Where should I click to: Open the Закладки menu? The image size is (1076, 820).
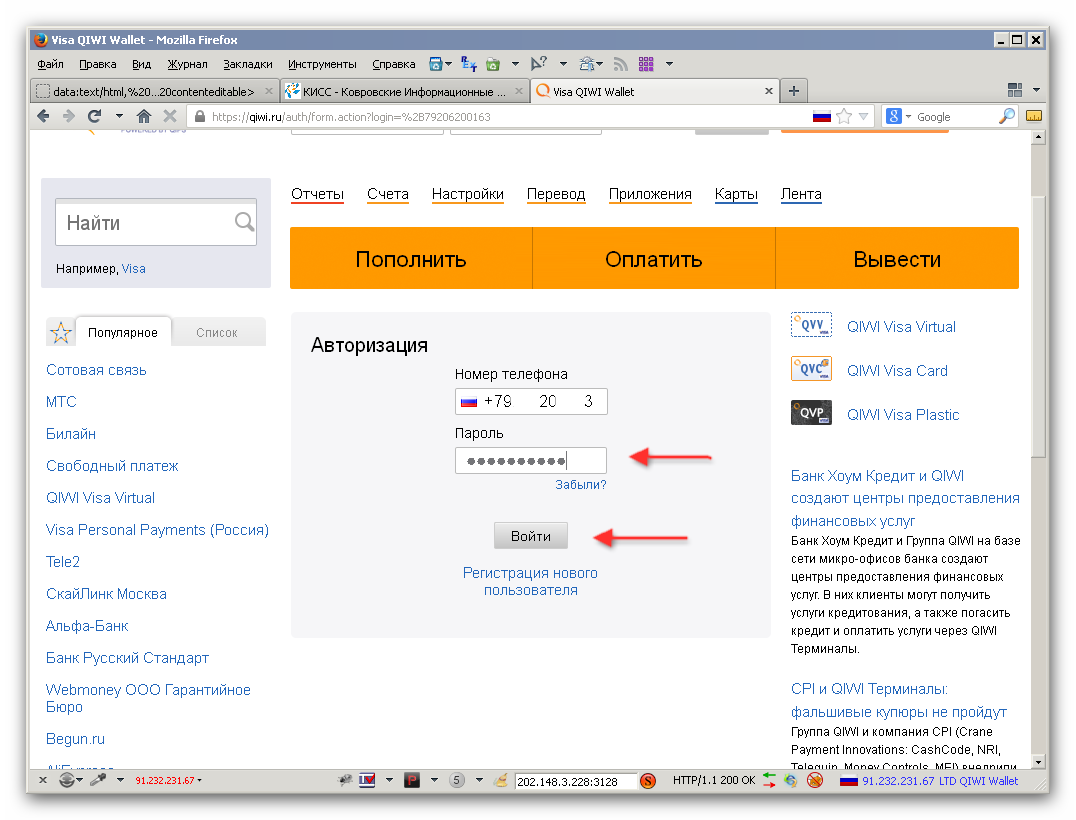point(248,64)
